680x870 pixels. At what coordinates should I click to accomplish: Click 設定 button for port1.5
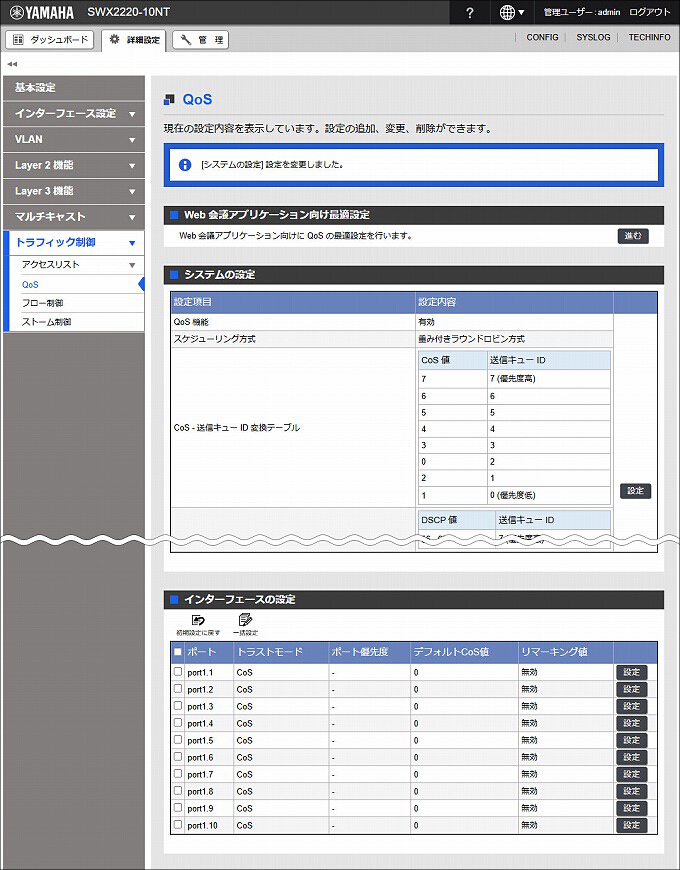click(632, 740)
